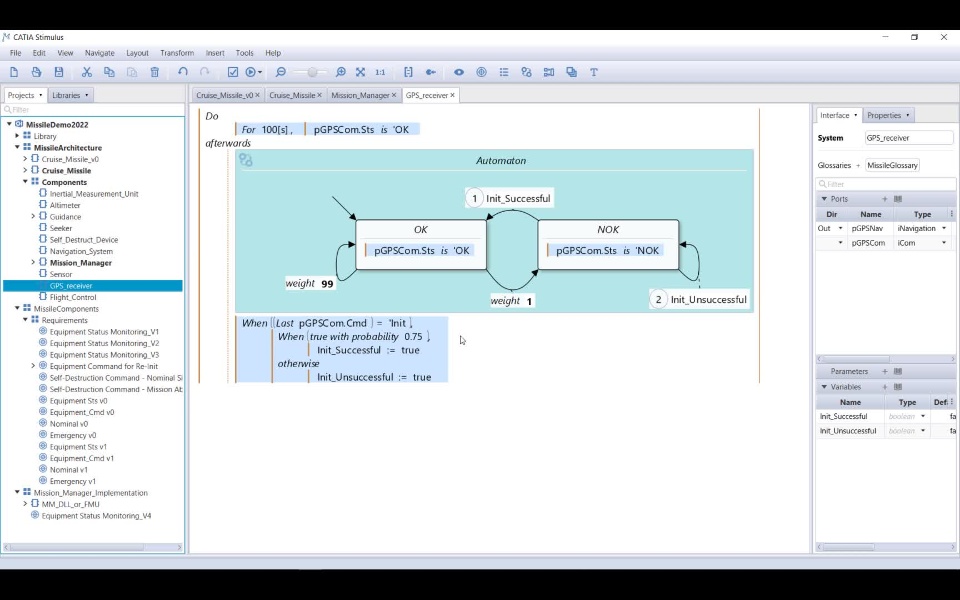Viewport: 960px width, 600px height.
Task: Click the zoom in magnifier icon
Action: point(340,72)
